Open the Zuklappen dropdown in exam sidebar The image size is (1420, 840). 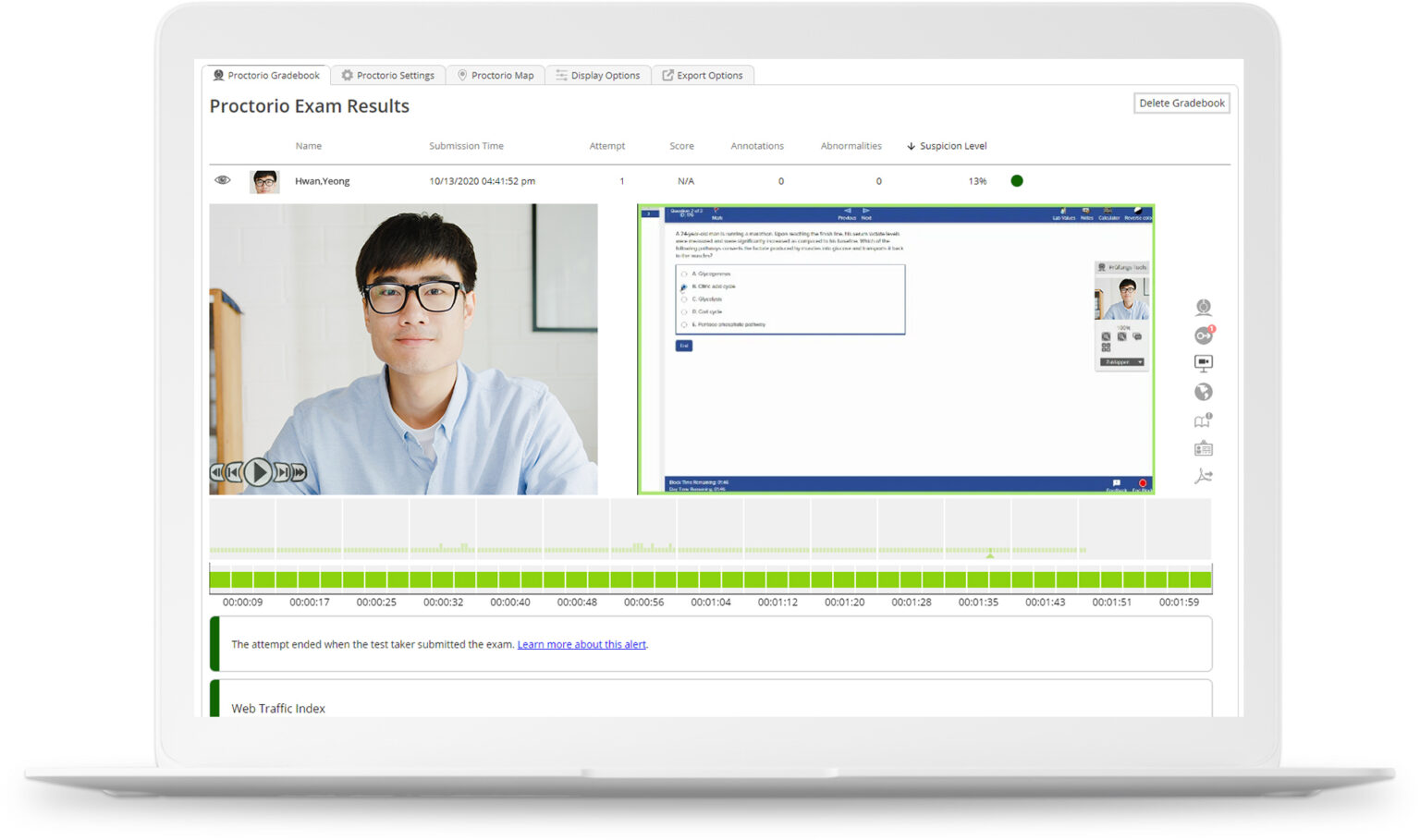pos(1121,362)
